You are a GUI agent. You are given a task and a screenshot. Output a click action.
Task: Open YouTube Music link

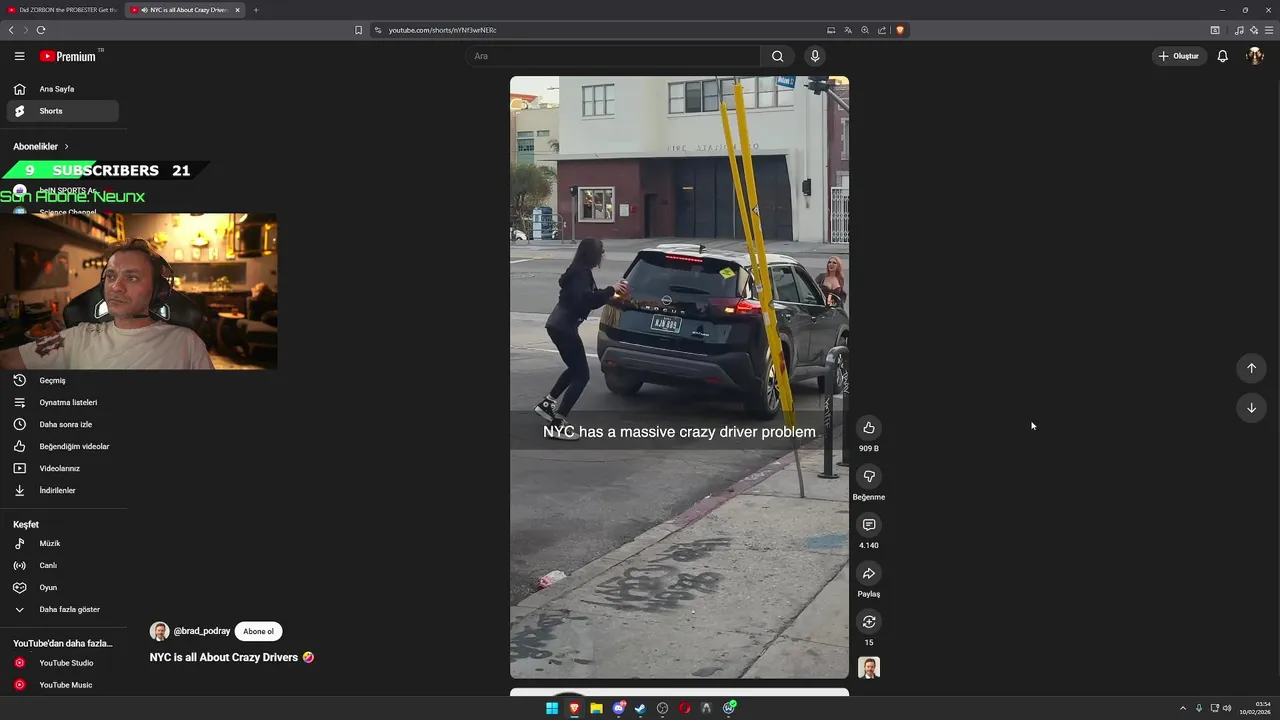[x=63, y=685]
